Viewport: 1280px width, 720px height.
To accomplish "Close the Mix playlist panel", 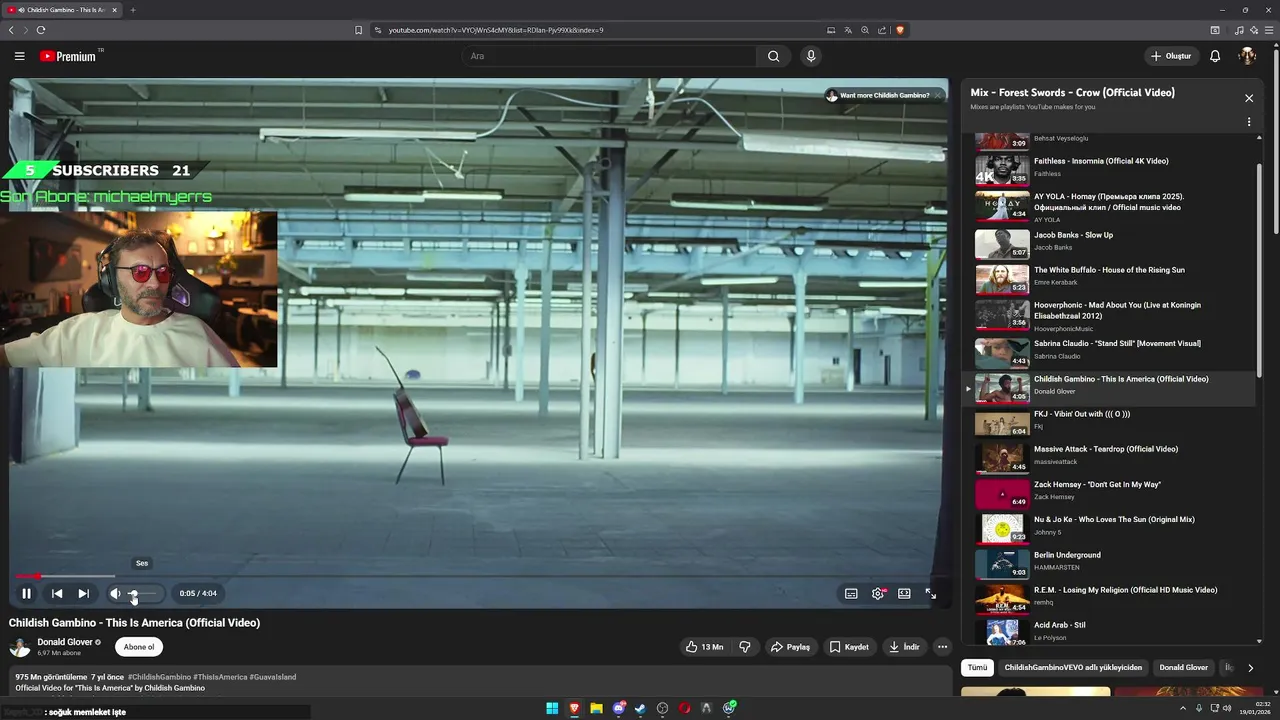I will point(1248,98).
